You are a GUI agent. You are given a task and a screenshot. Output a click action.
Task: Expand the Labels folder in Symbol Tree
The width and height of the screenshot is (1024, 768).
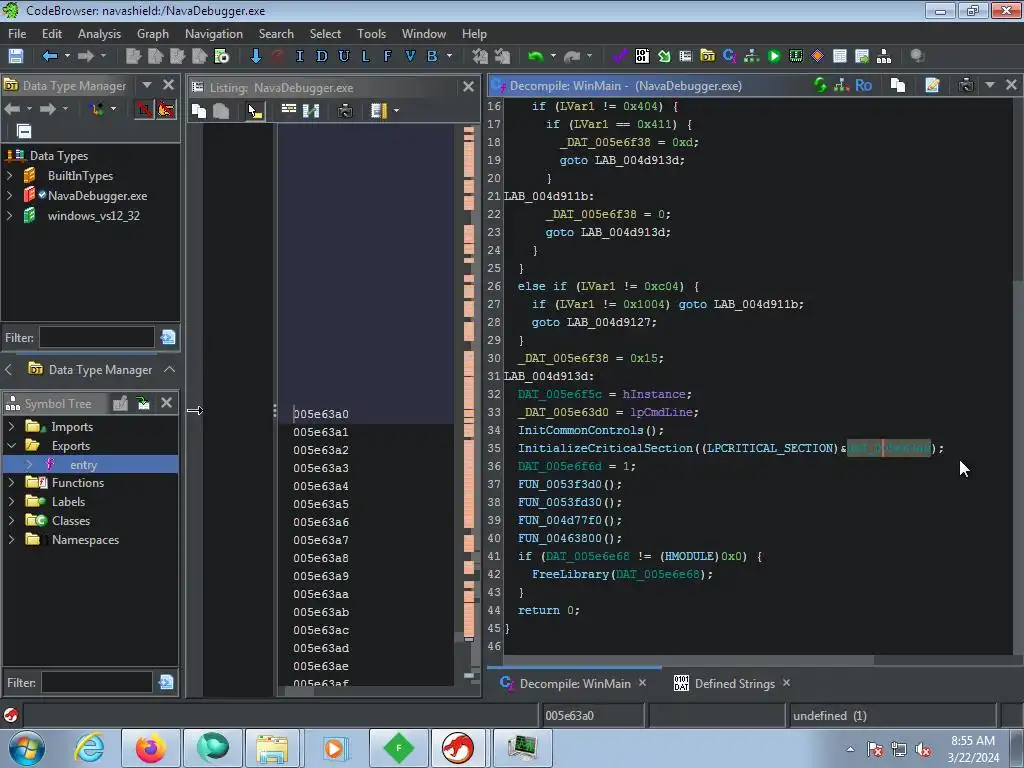pos(11,502)
